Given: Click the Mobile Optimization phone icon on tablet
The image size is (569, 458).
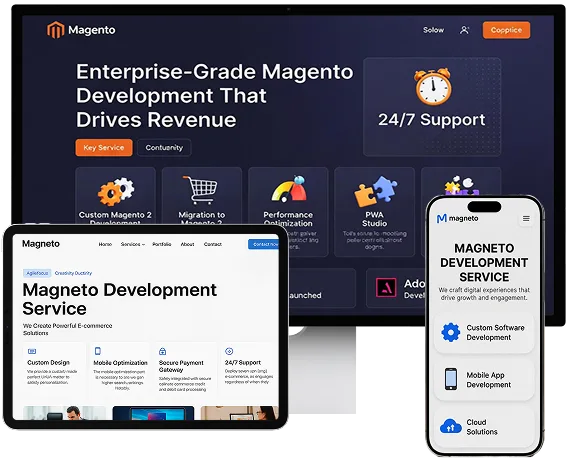Looking at the screenshot, I should point(97,351).
